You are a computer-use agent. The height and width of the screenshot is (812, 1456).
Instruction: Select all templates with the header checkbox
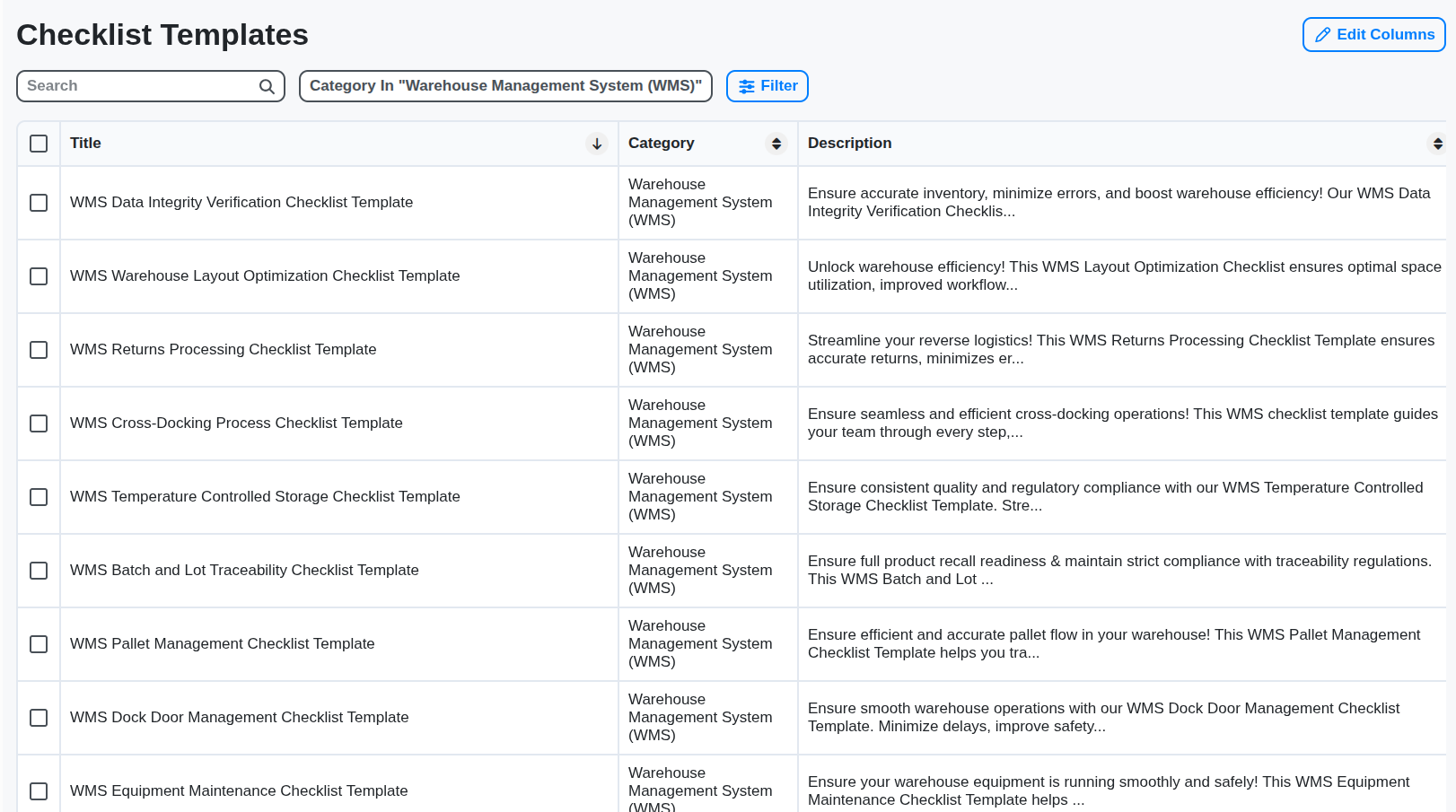coord(39,143)
